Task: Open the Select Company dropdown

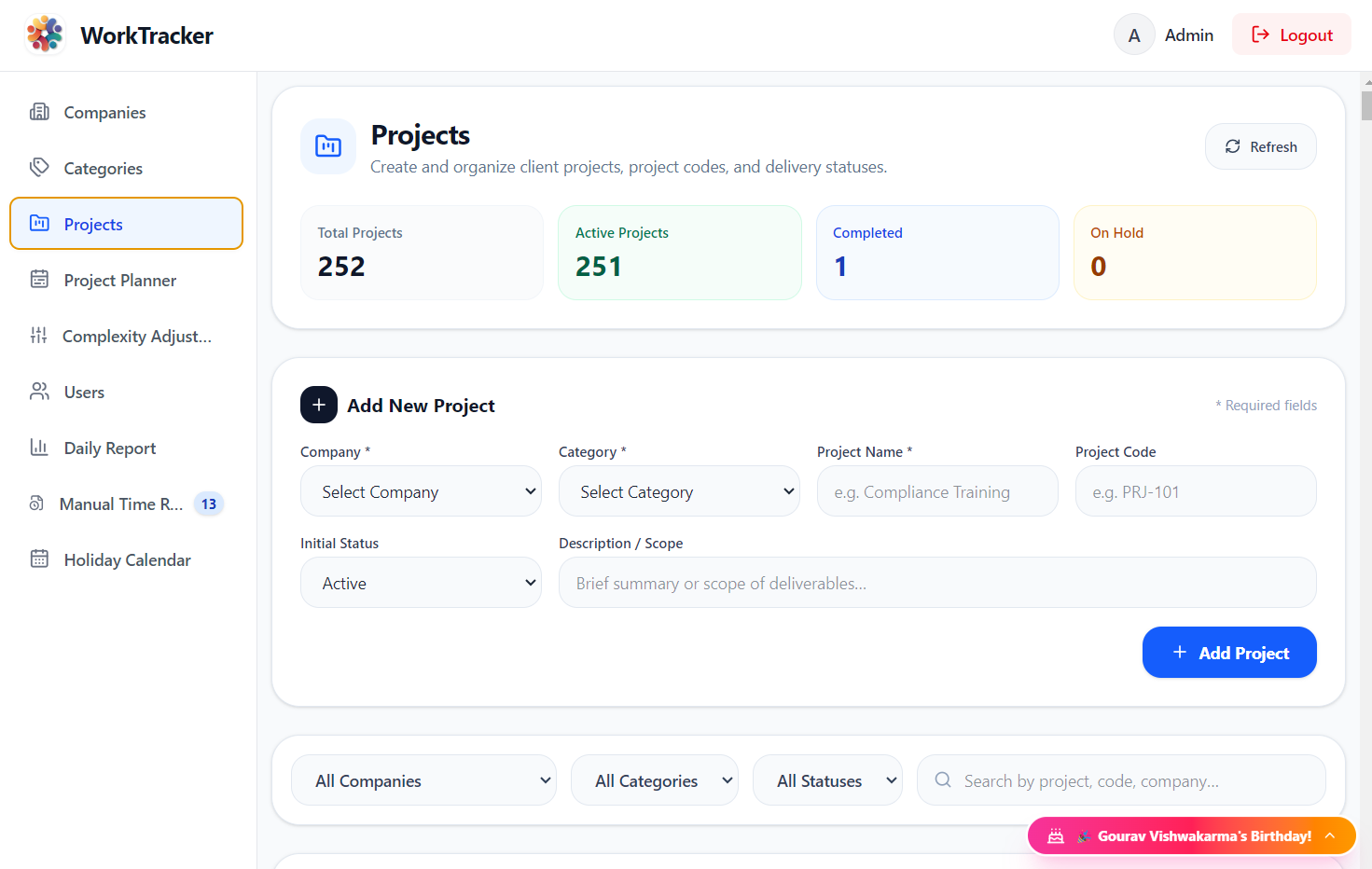Action: coord(421,491)
